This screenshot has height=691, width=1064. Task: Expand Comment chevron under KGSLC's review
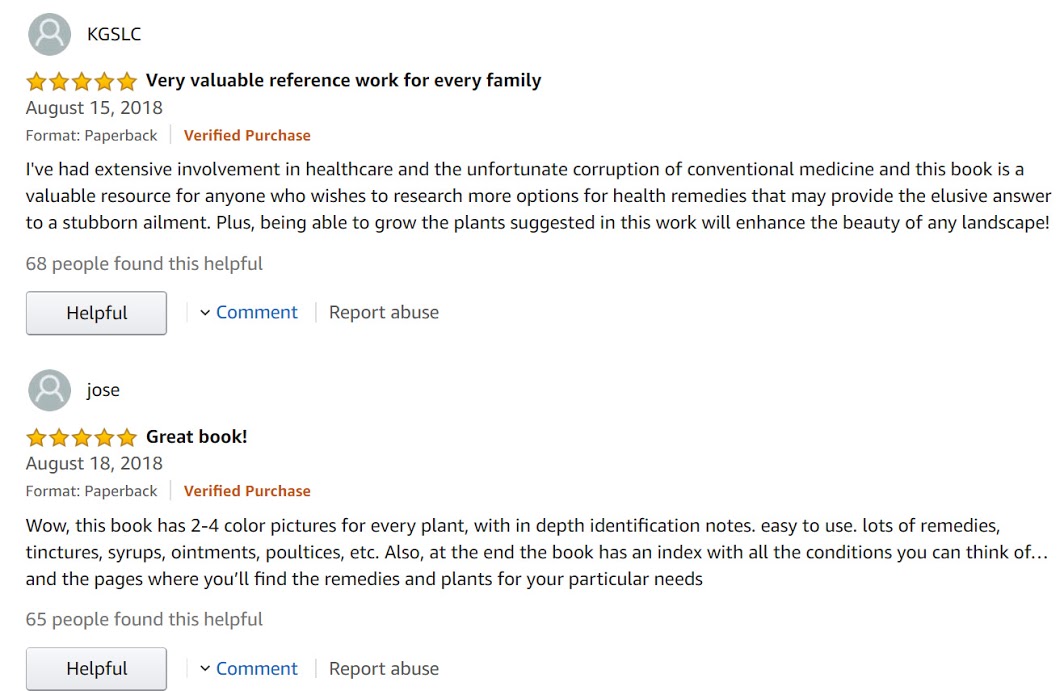pyautogui.click(x=205, y=313)
